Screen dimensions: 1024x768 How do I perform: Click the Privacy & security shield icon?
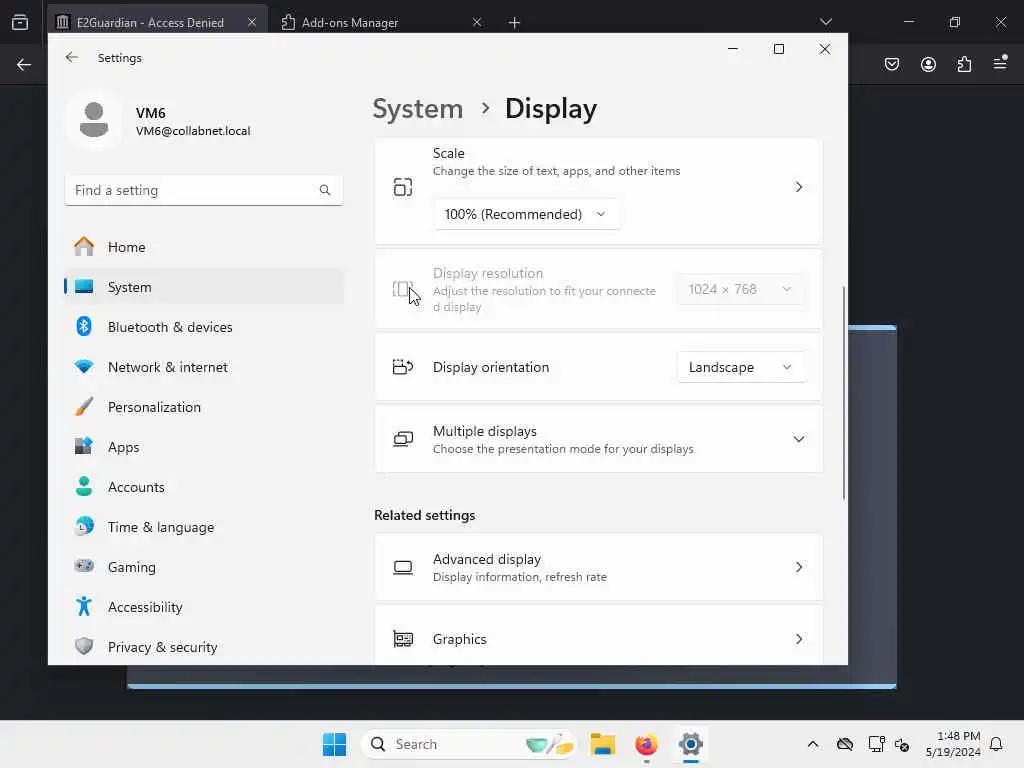[84, 647]
